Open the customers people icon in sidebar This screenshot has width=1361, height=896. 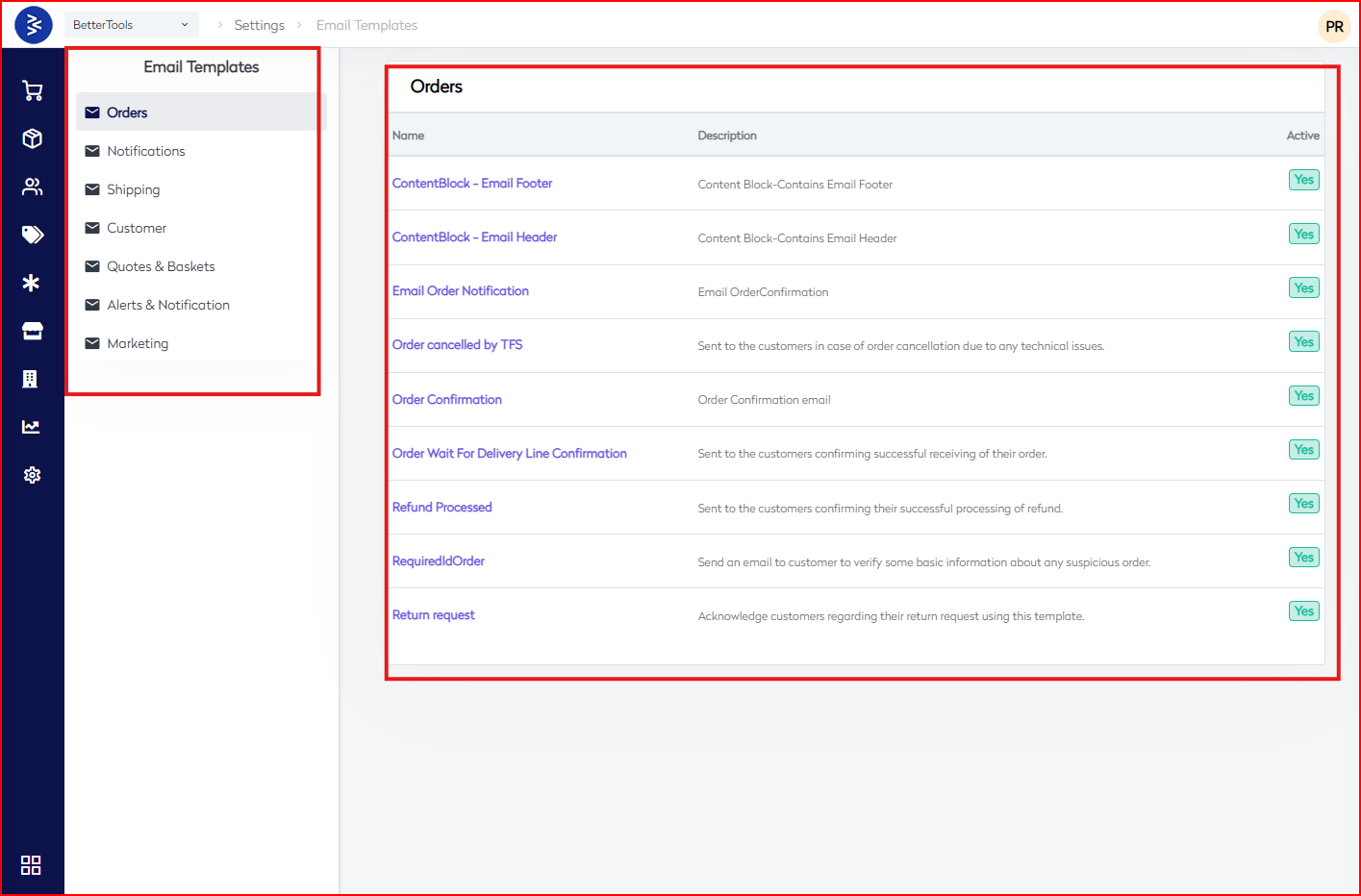click(x=32, y=187)
